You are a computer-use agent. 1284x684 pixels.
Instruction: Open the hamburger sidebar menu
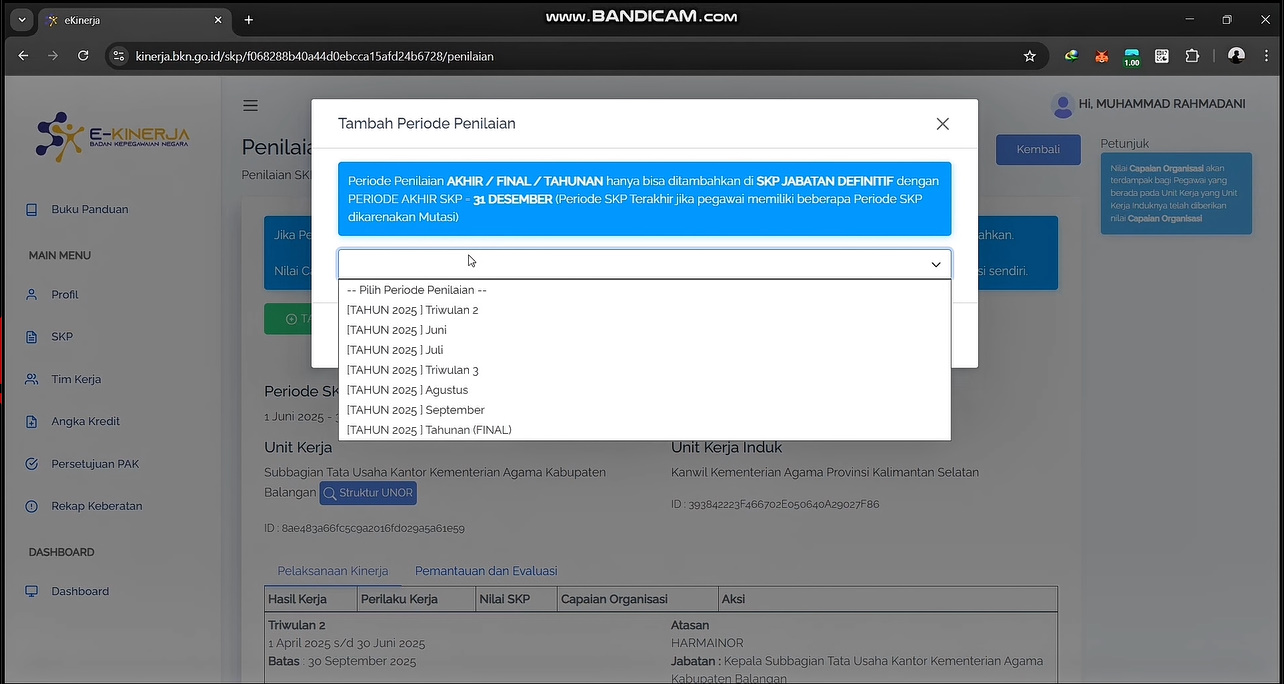251,106
